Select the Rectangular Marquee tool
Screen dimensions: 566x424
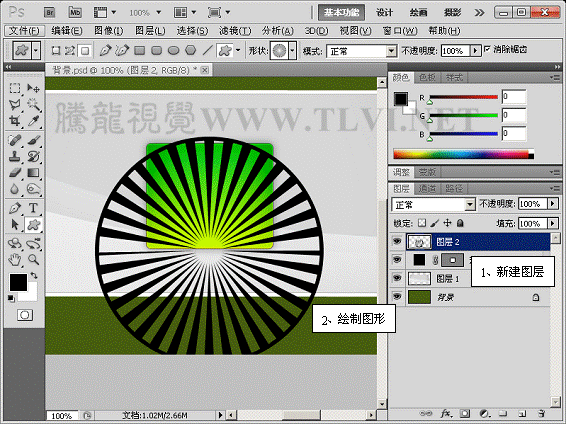click(15, 88)
